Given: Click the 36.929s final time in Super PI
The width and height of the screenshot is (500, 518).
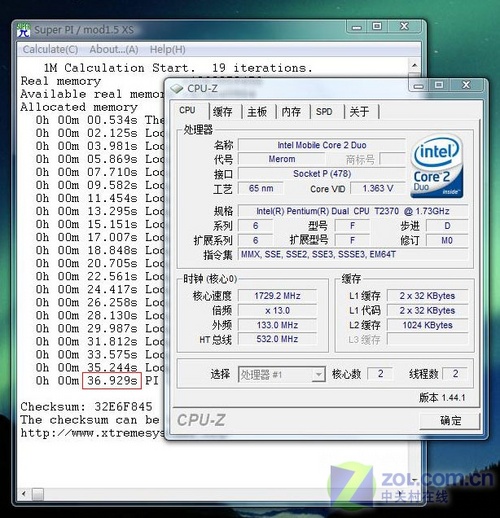Looking at the screenshot, I should coord(112,381).
